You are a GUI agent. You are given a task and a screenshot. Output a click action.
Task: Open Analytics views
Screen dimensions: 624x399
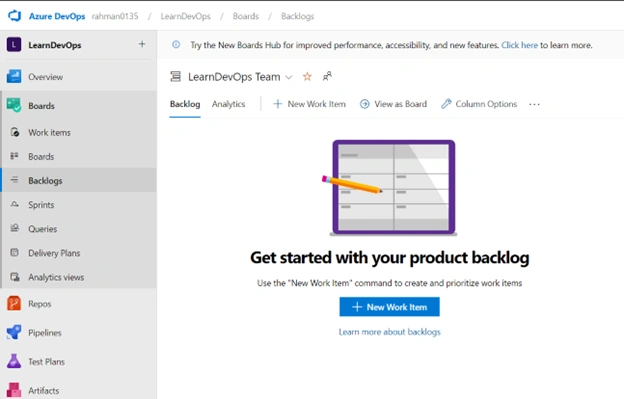pos(56,277)
